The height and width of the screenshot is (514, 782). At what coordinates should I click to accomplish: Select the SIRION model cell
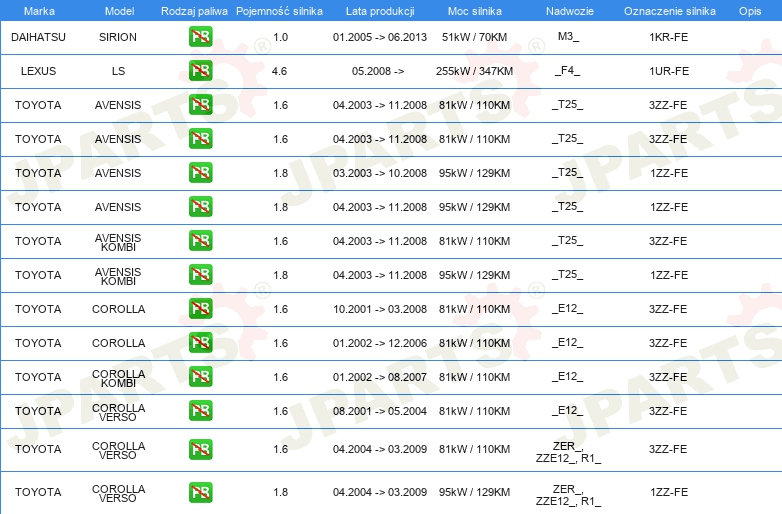(x=118, y=37)
